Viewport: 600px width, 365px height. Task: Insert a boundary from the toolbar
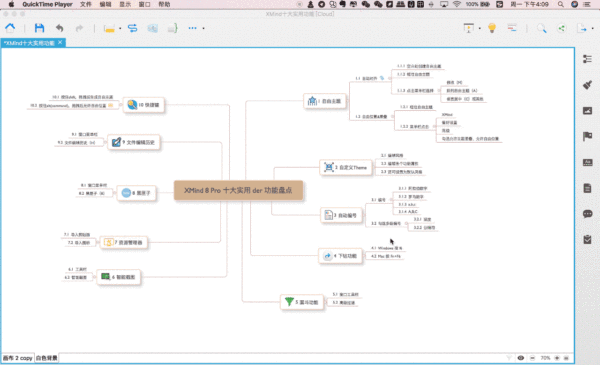click(152, 28)
